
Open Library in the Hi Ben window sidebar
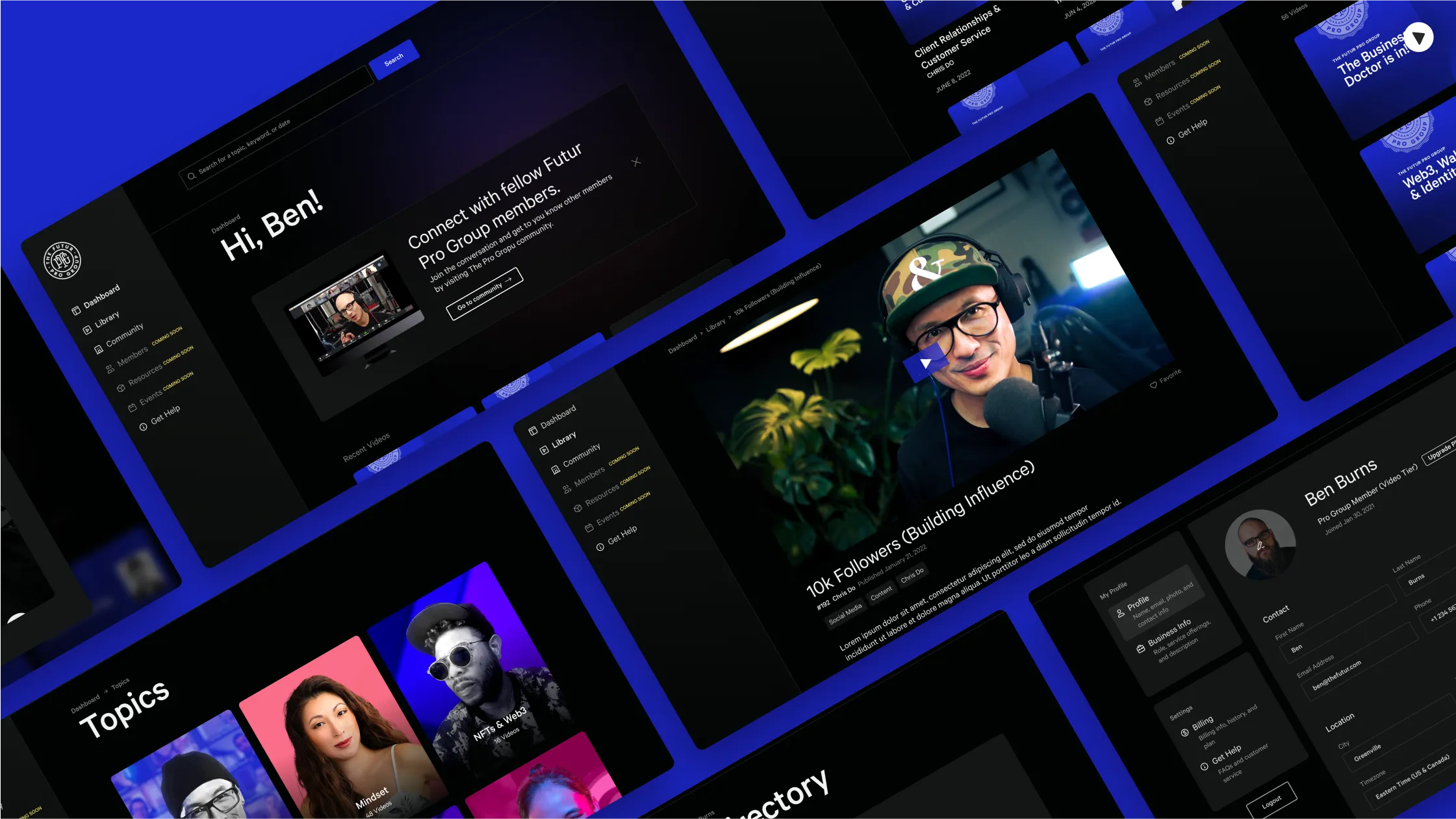click(x=107, y=320)
